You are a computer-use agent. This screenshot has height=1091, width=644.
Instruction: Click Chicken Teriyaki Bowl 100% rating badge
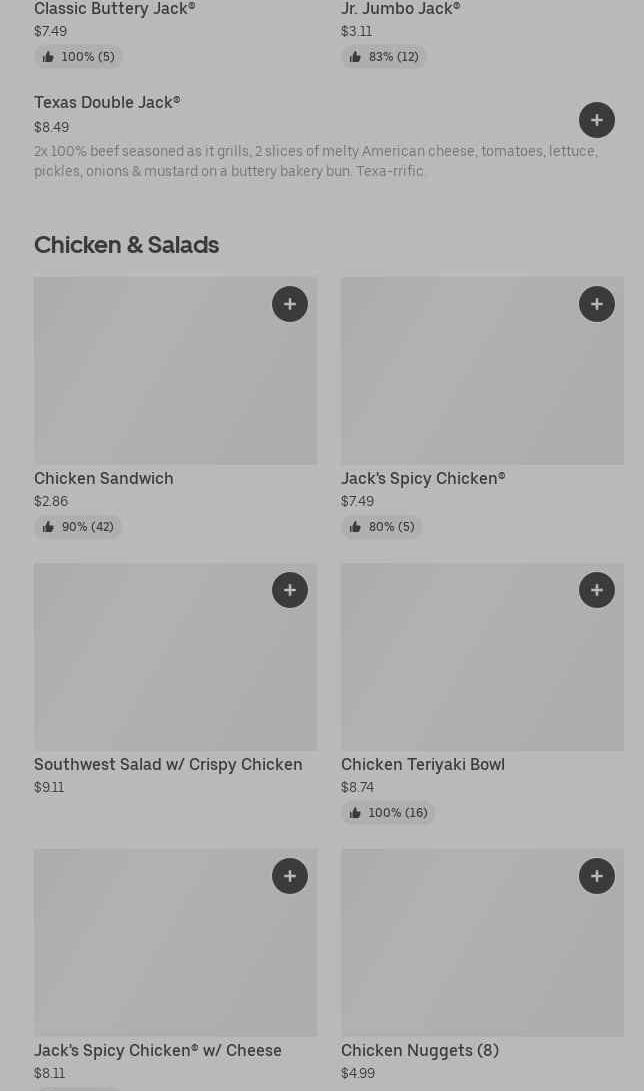click(388, 813)
